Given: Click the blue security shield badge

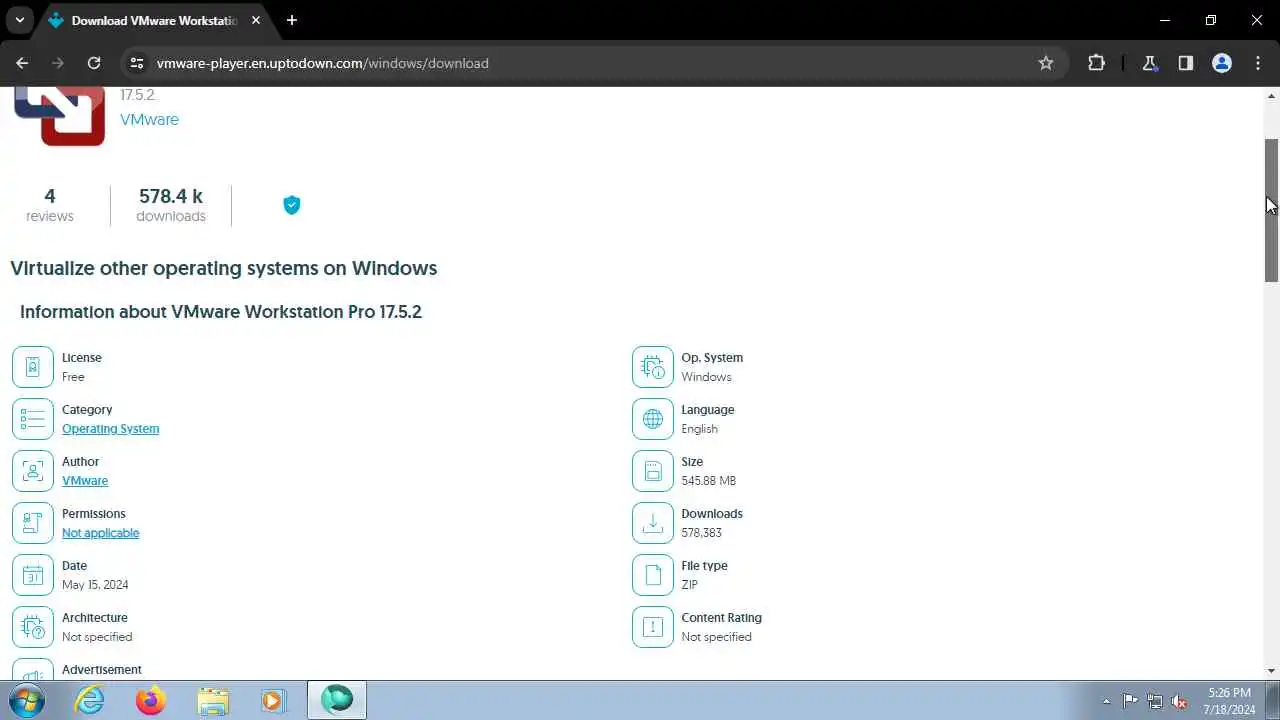Looking at the screenshot, I should pos(292,205).
